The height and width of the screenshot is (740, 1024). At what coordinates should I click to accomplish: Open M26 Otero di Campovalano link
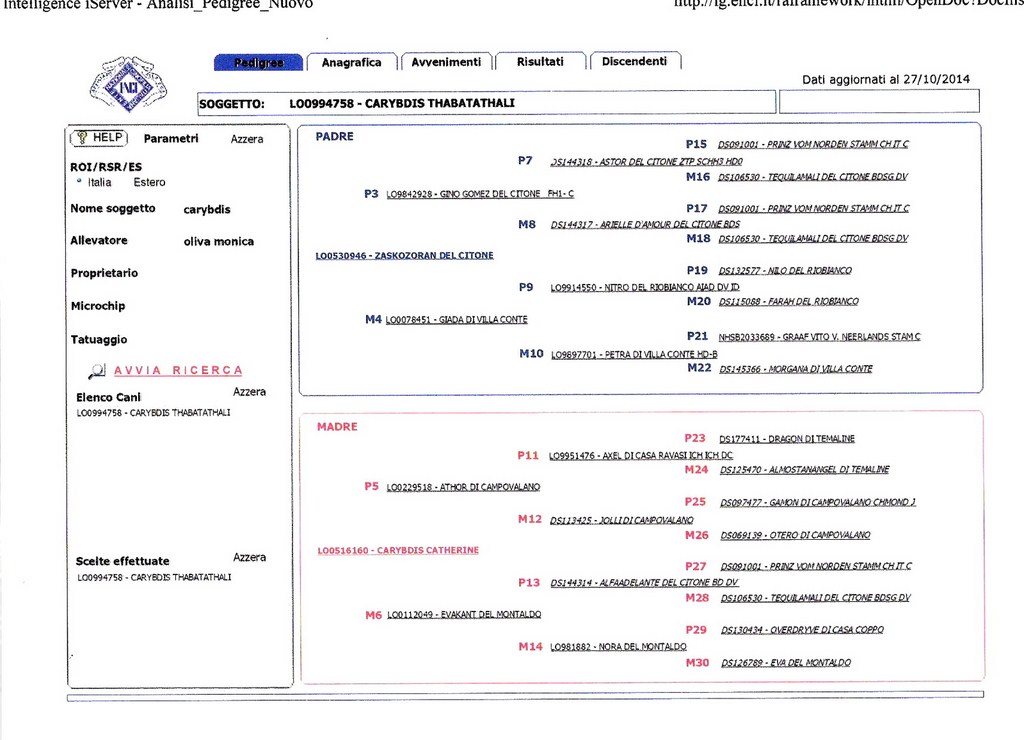795,535
